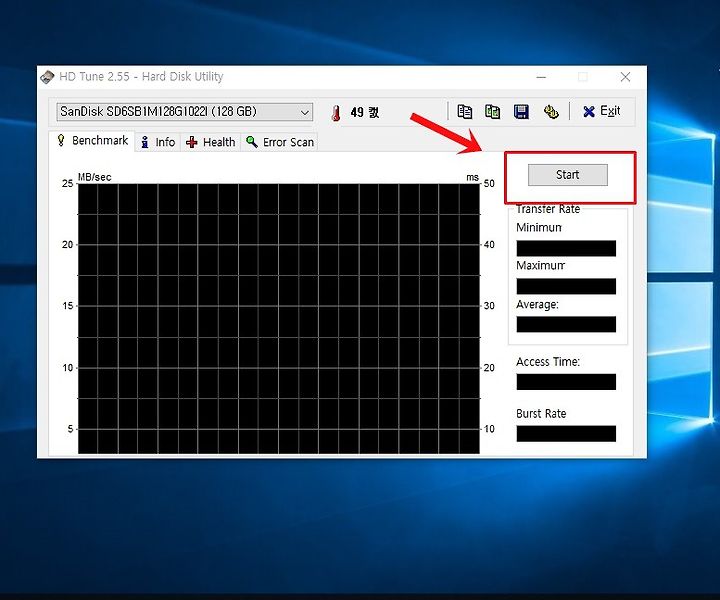Click the Maximum transfer rate value field
The height and width of the screenshot is (600, 720).
coord(566,286)
